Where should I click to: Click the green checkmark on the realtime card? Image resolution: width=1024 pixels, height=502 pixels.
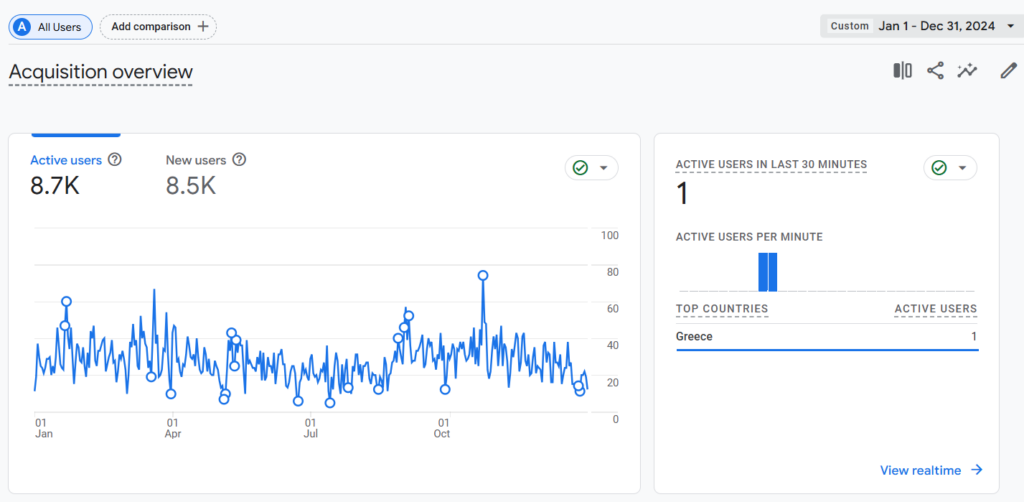(938, 168)
